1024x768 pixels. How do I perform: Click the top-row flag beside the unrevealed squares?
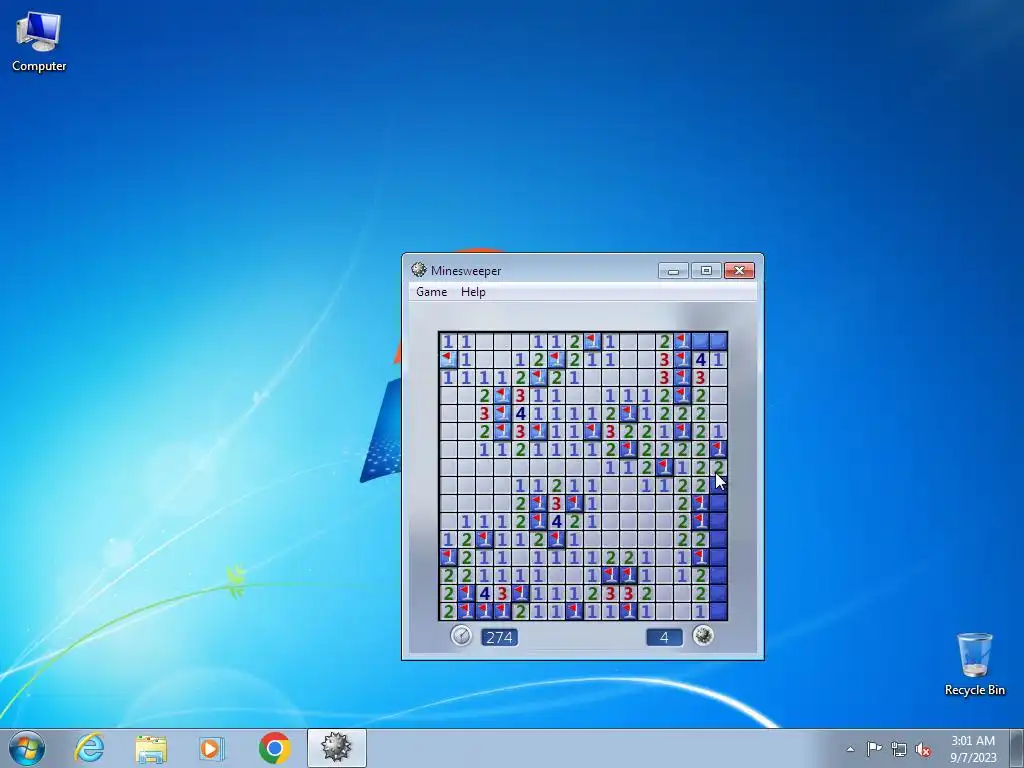click(682, 341)
